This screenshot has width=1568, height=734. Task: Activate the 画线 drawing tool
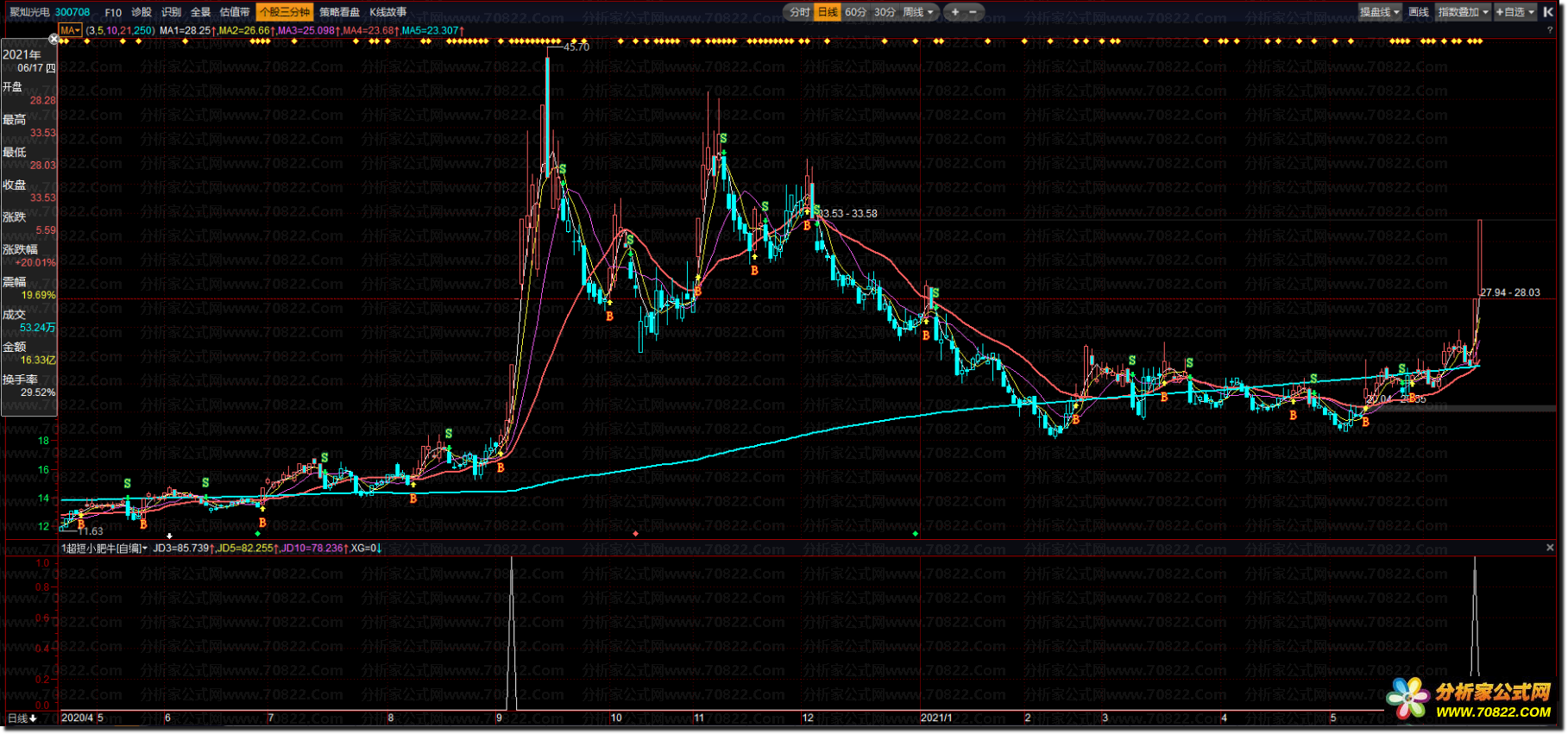pos(1419,12)
